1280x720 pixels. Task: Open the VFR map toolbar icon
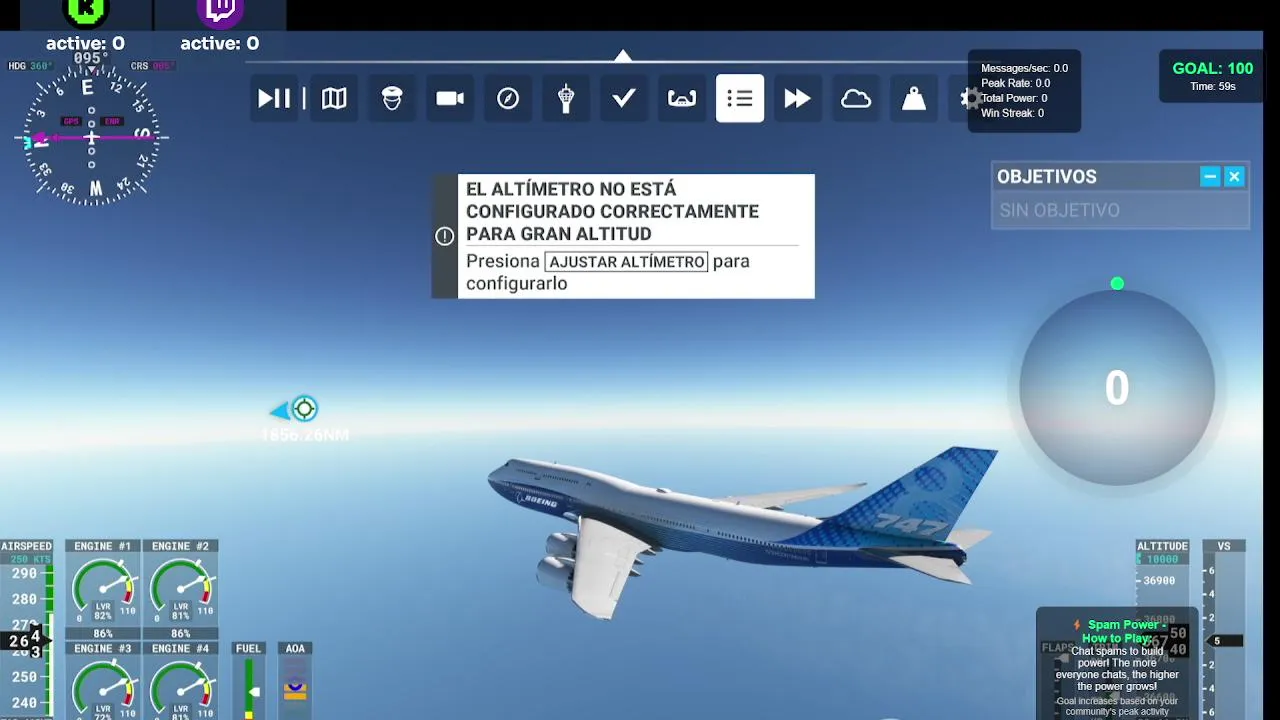tap(334, 98)
